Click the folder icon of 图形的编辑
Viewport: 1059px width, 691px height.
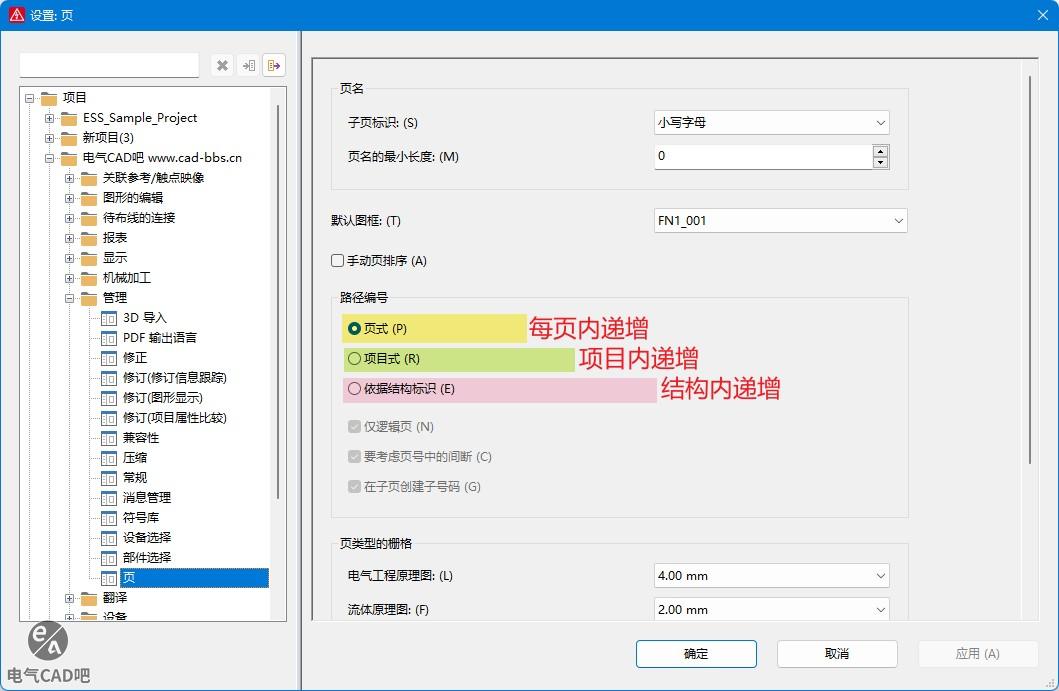89,199
